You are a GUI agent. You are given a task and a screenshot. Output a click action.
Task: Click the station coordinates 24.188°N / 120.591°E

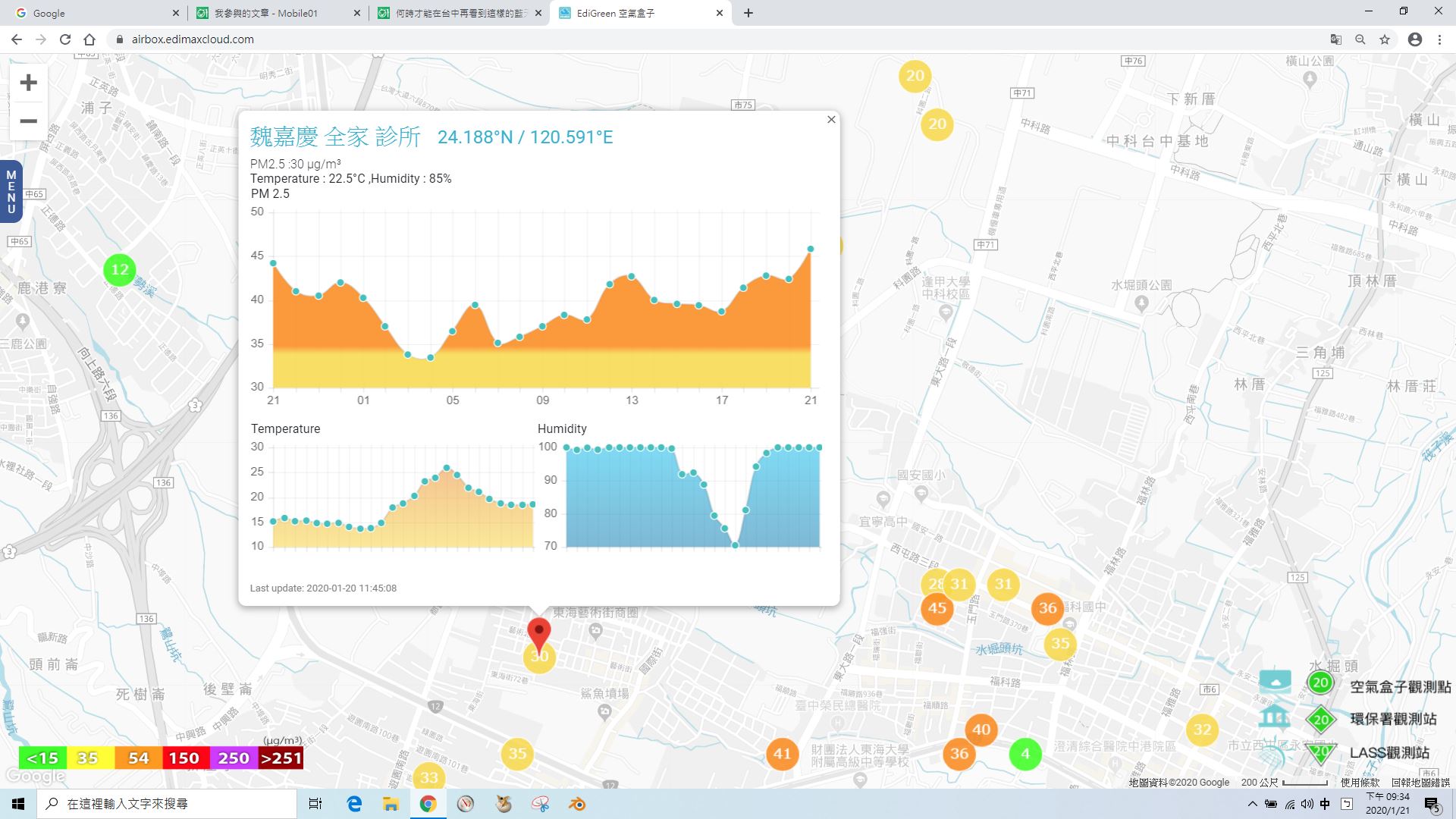pyautogui.click(x=525, y=137)
